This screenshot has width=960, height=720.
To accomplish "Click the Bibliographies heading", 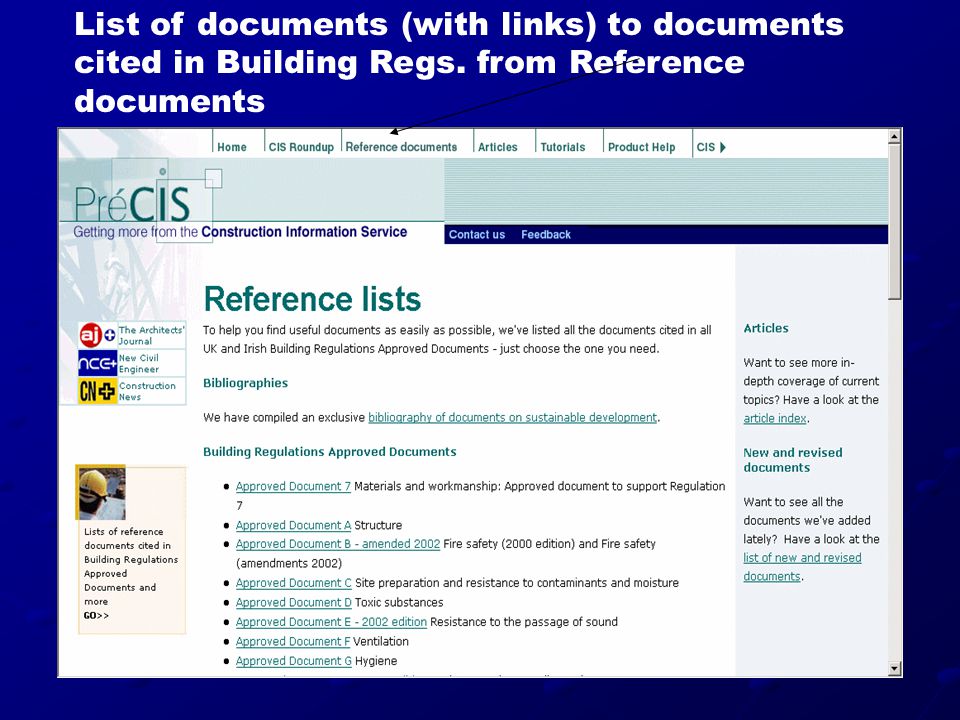I will click(246, 383).
